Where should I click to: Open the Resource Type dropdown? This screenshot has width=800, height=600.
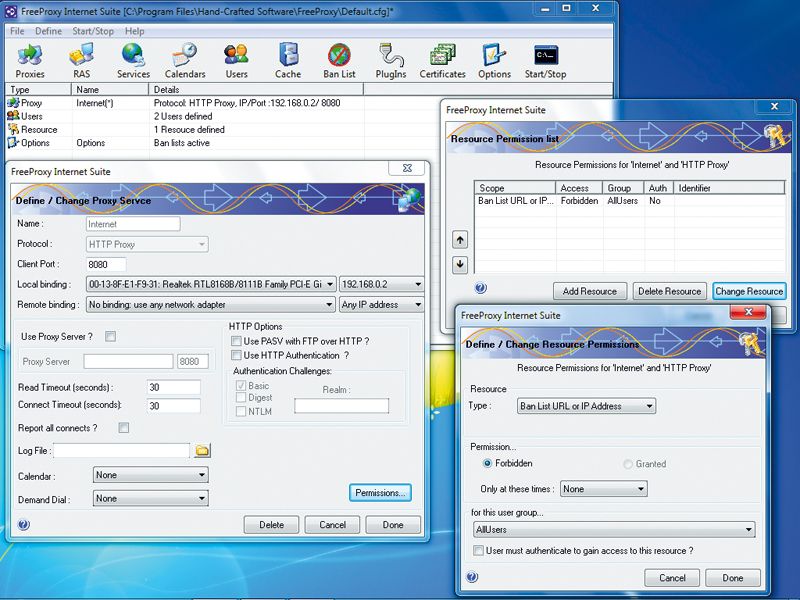pos(586,406)
